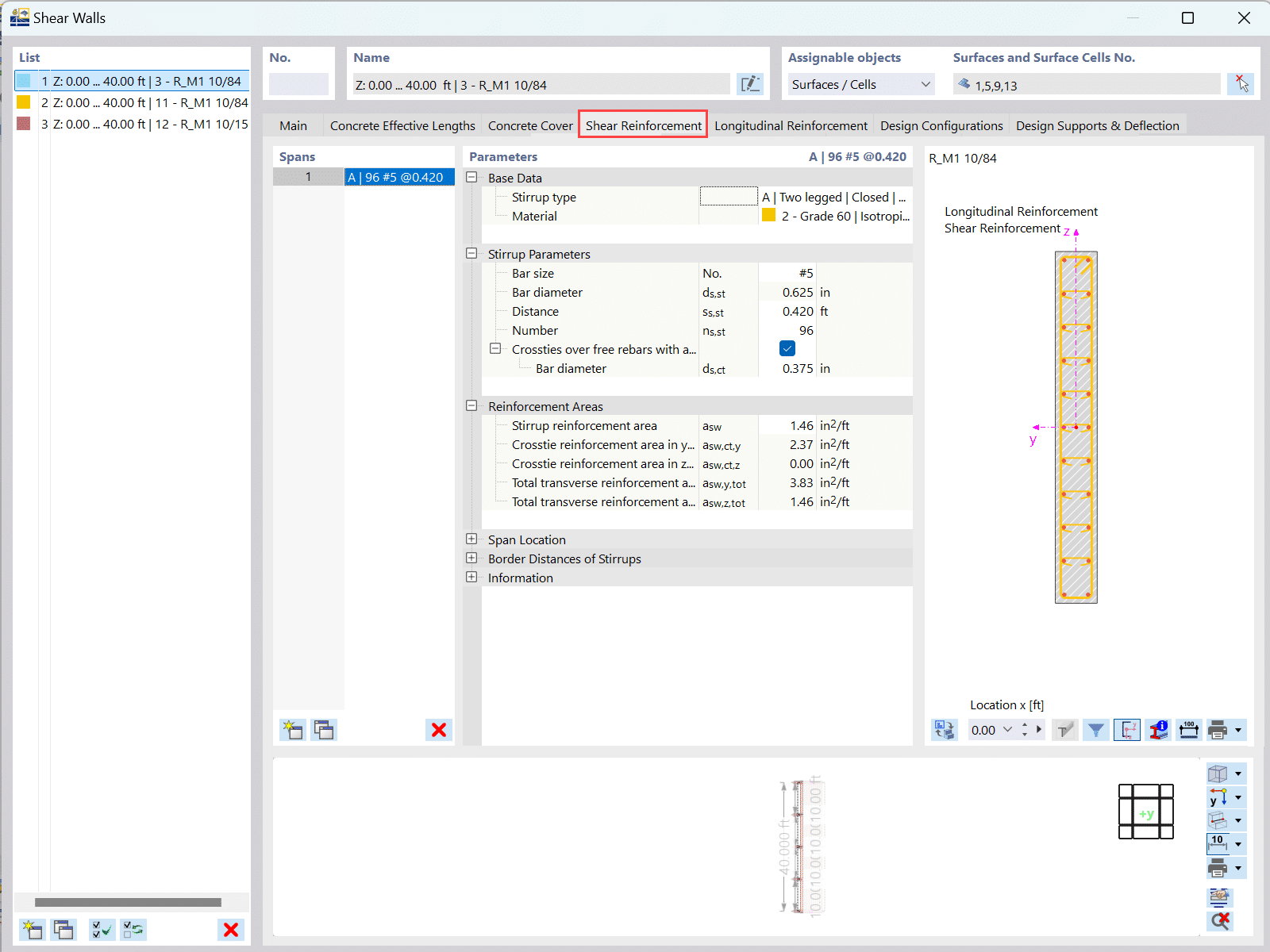Open section info icon with blue i
This screenshot has width=1270, height=952.
pos(1158,730)
